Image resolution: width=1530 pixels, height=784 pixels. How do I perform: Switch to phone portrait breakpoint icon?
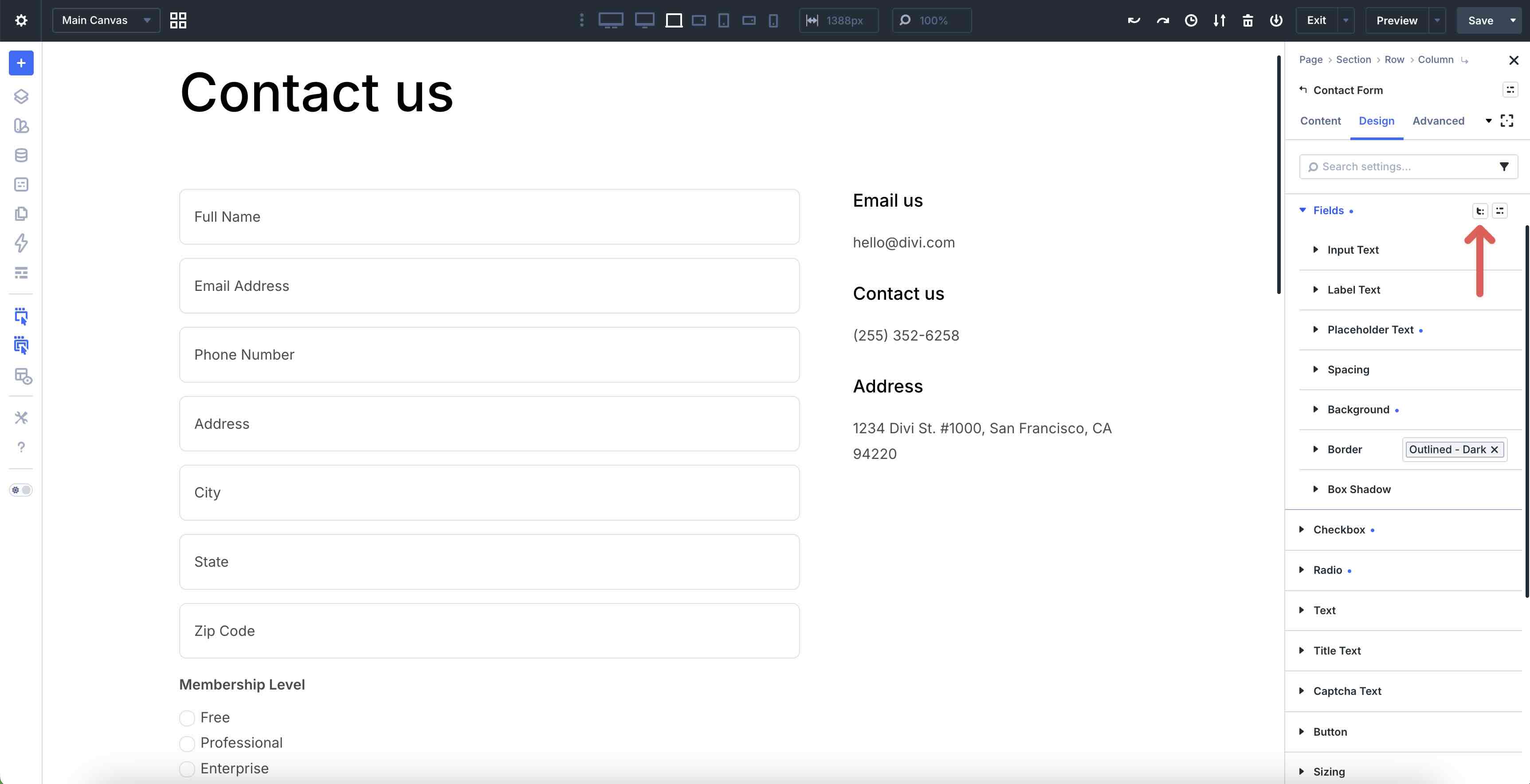coord(773,21)
